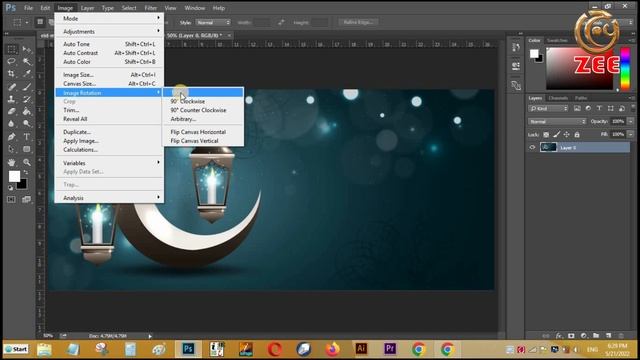Open the Style dropdown in options bar
The width and height of the screenshot is (640, 360).
click(x=213, y=22)
